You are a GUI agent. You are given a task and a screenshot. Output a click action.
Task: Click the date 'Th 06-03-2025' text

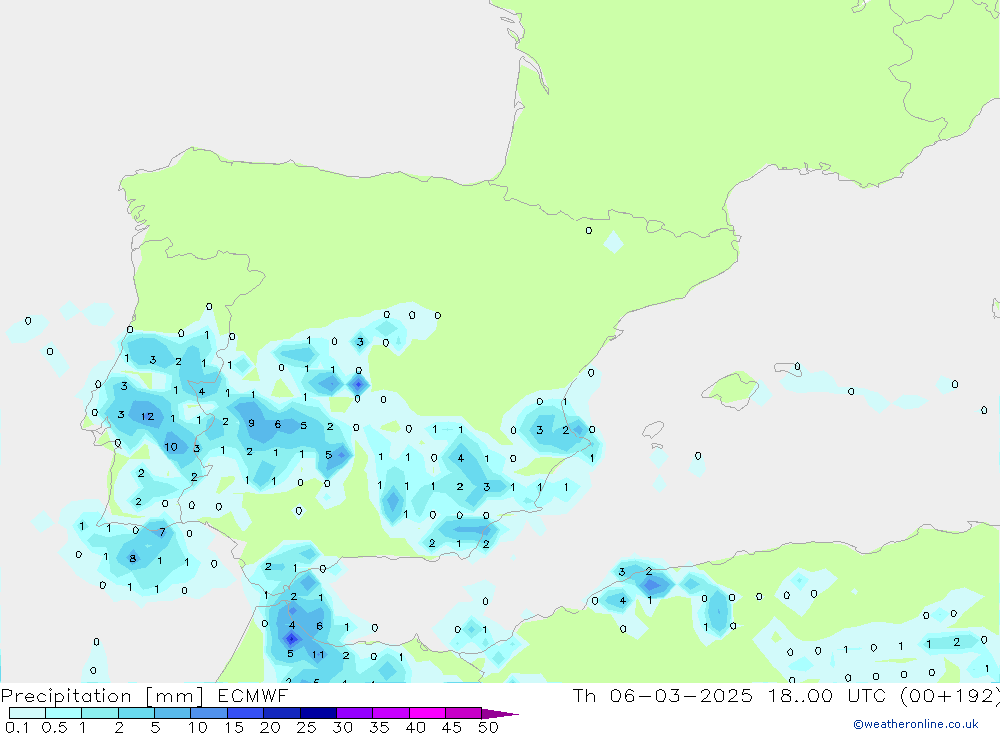pos(662,695)
